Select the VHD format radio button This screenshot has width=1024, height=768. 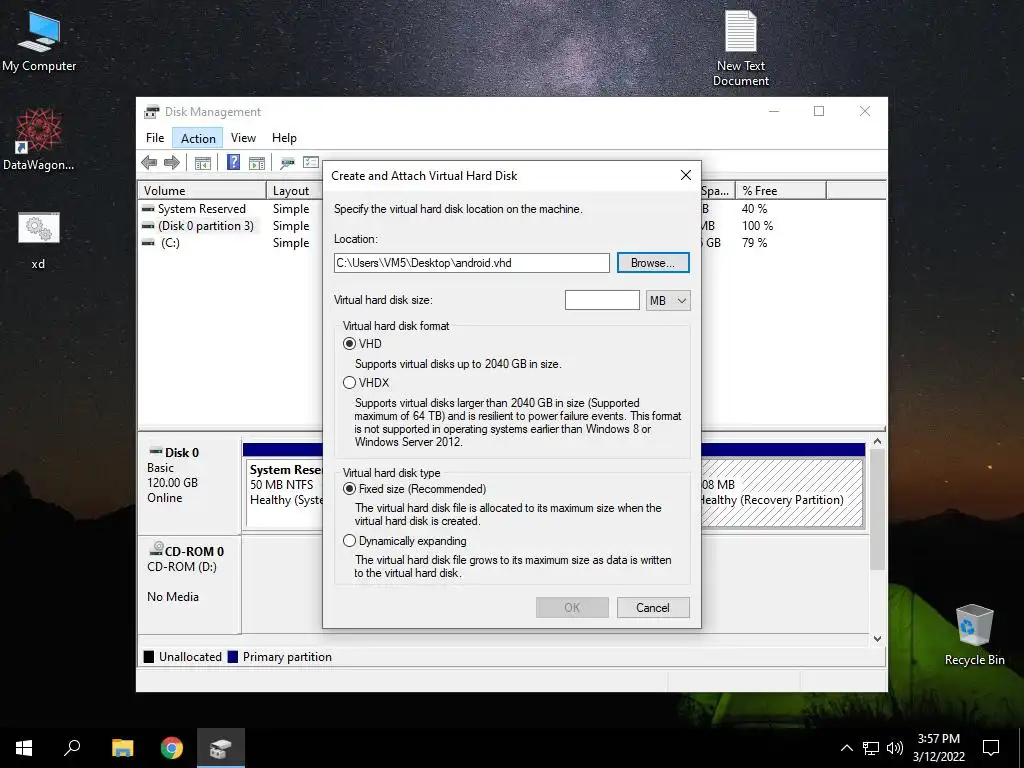(x=349, y=344)
